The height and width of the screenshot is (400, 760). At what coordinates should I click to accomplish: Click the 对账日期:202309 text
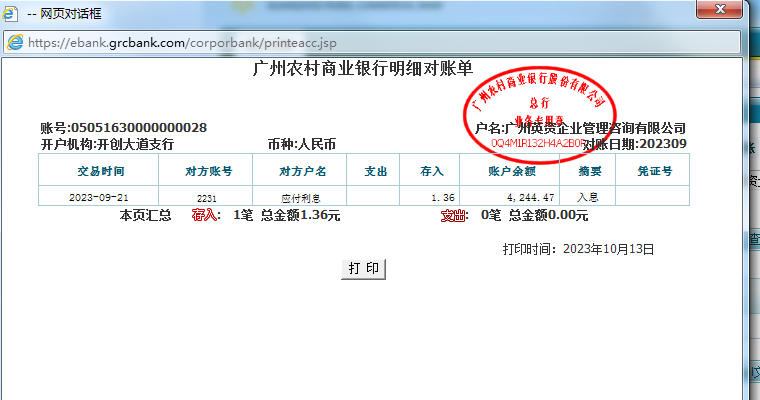(x=634, y=144)
